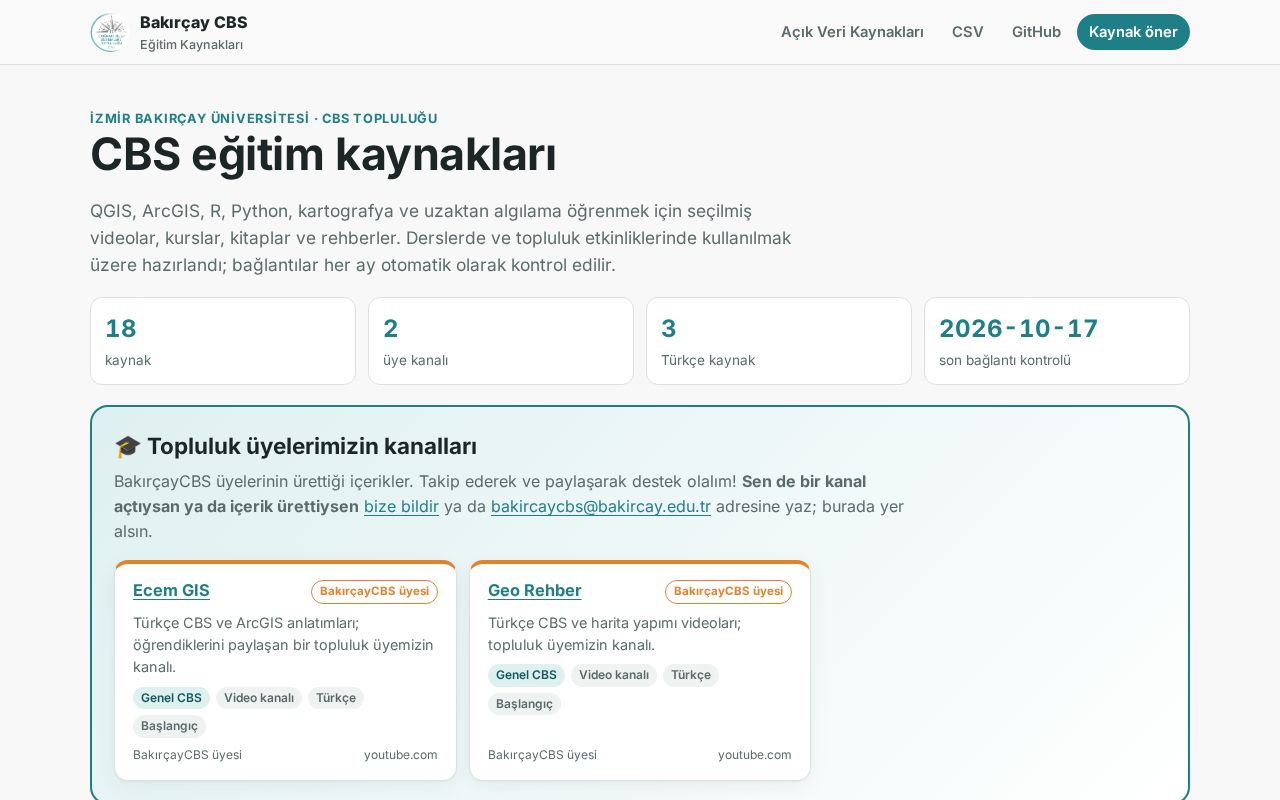Click Eğitim Kaynakları subtitle in header
The width and height of the screenshot is (1280, 800).
(x=191, y=45)
